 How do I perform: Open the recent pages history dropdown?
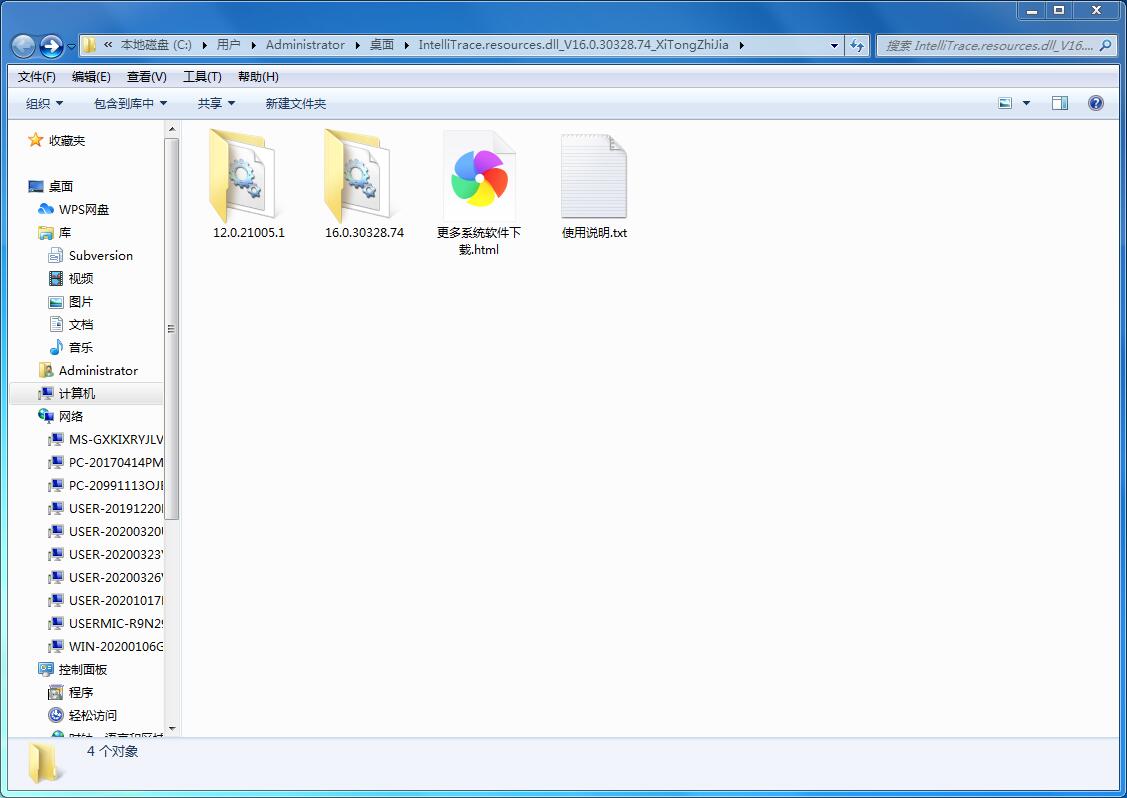pyautogui.click(x=71, y=47)
